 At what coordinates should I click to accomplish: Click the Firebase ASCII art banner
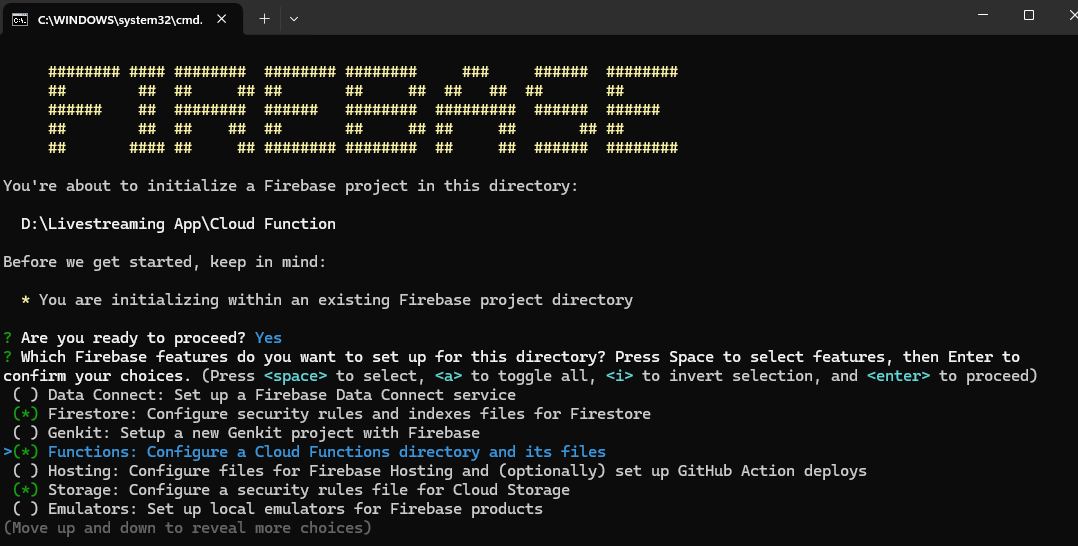click(362, 110)
